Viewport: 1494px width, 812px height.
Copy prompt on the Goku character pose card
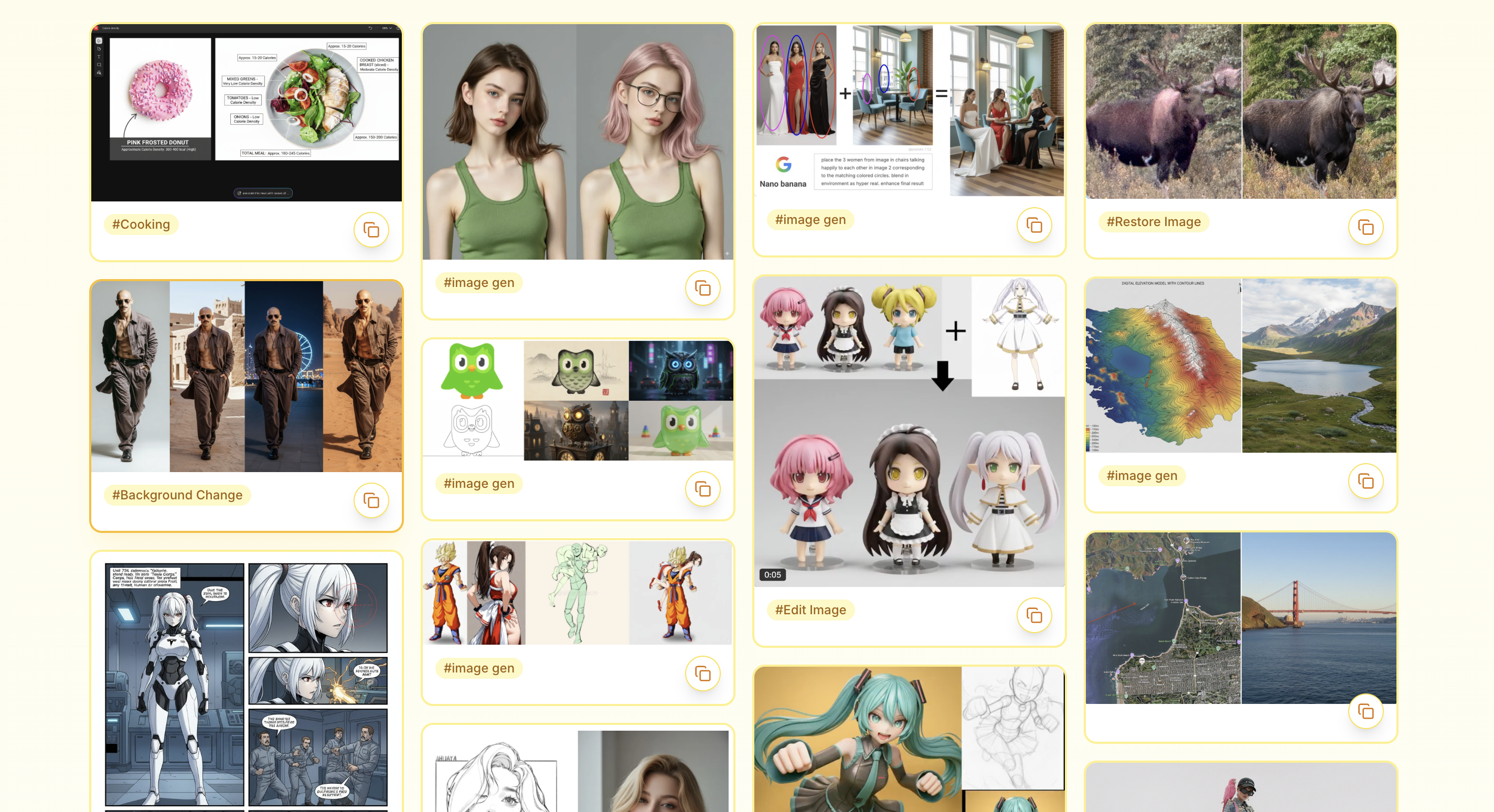703,674
